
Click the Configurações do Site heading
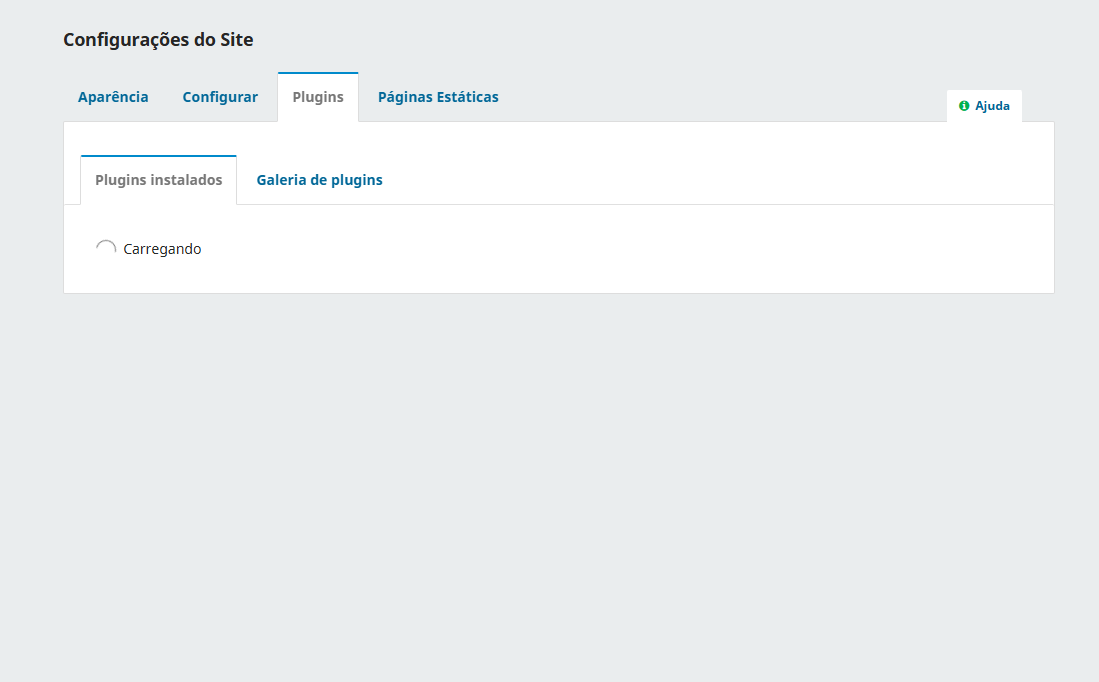point(158,40)
